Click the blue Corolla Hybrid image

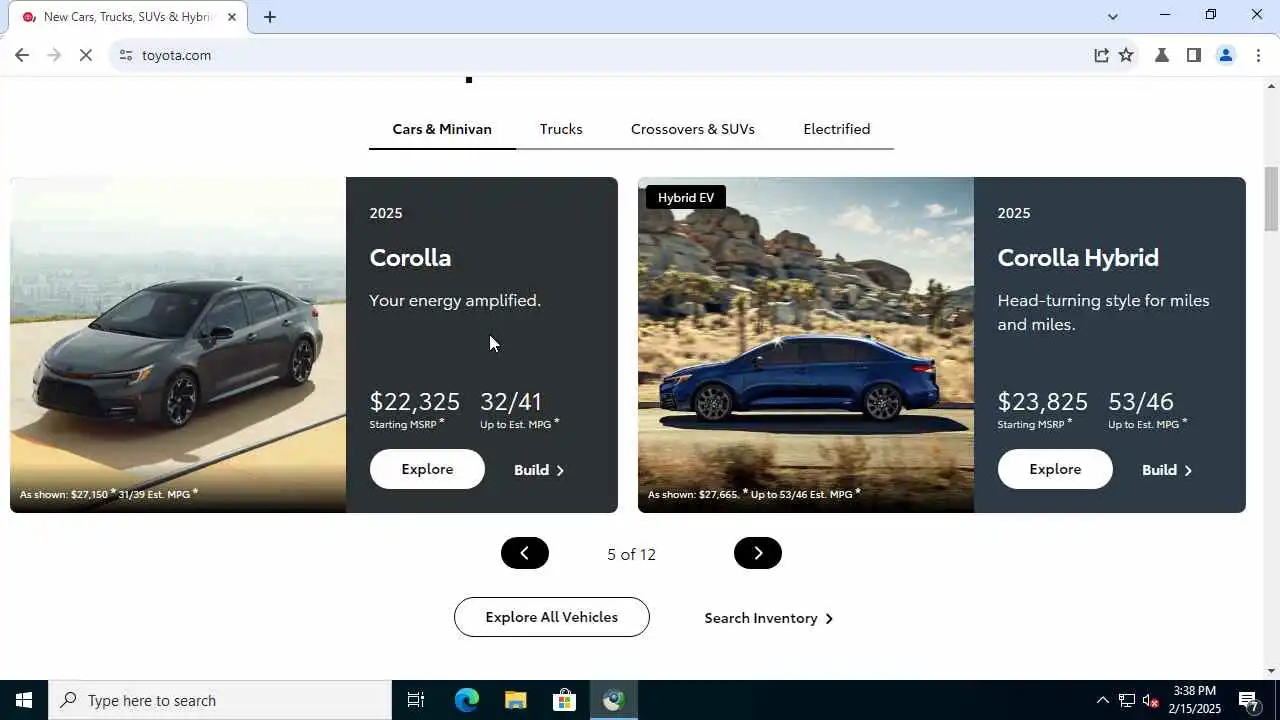(806, 345)
